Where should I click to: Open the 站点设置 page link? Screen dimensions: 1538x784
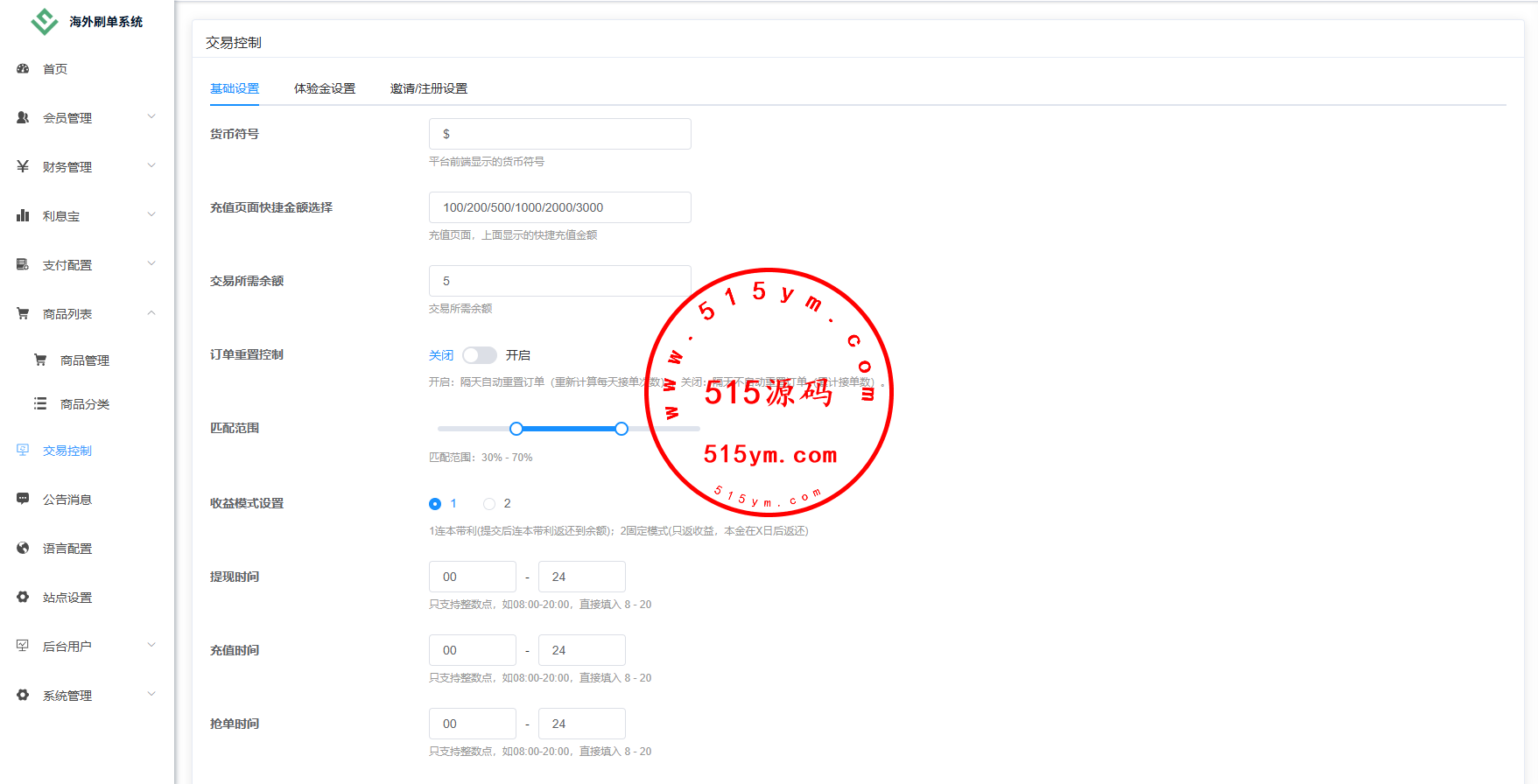tap(67, 598)
